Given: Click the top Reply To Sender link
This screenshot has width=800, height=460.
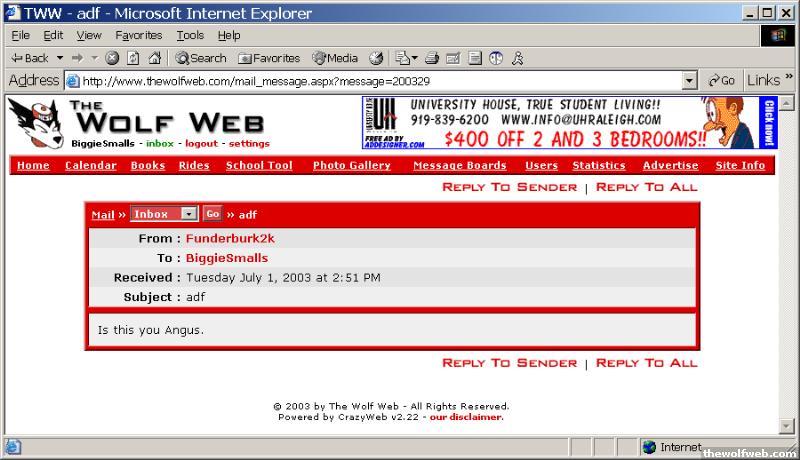Looking at the screenshot, I should [509, 187].
